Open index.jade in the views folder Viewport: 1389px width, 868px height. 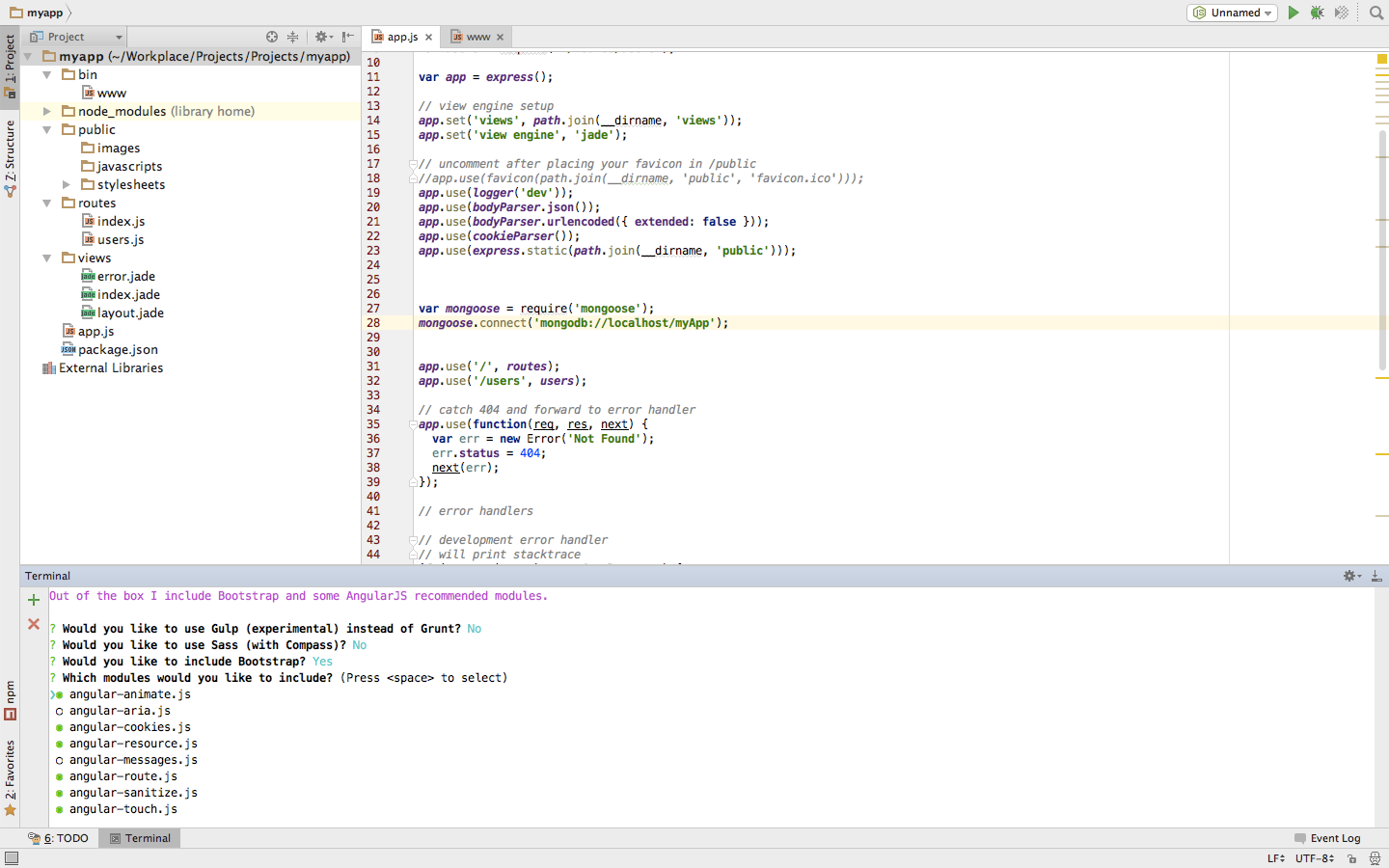pos(128,295)
